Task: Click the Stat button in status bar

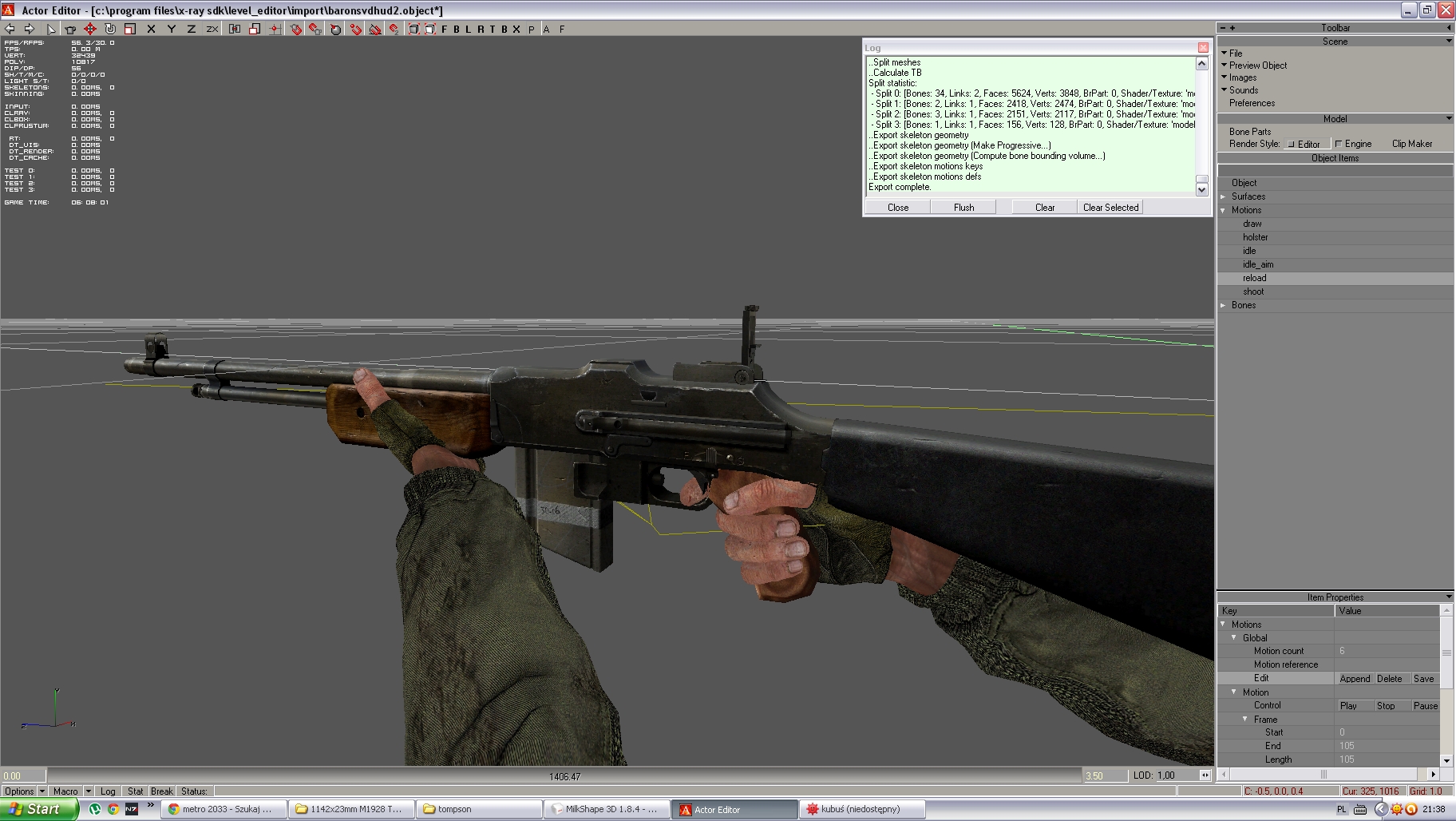Action: click(x=135, y=791)
